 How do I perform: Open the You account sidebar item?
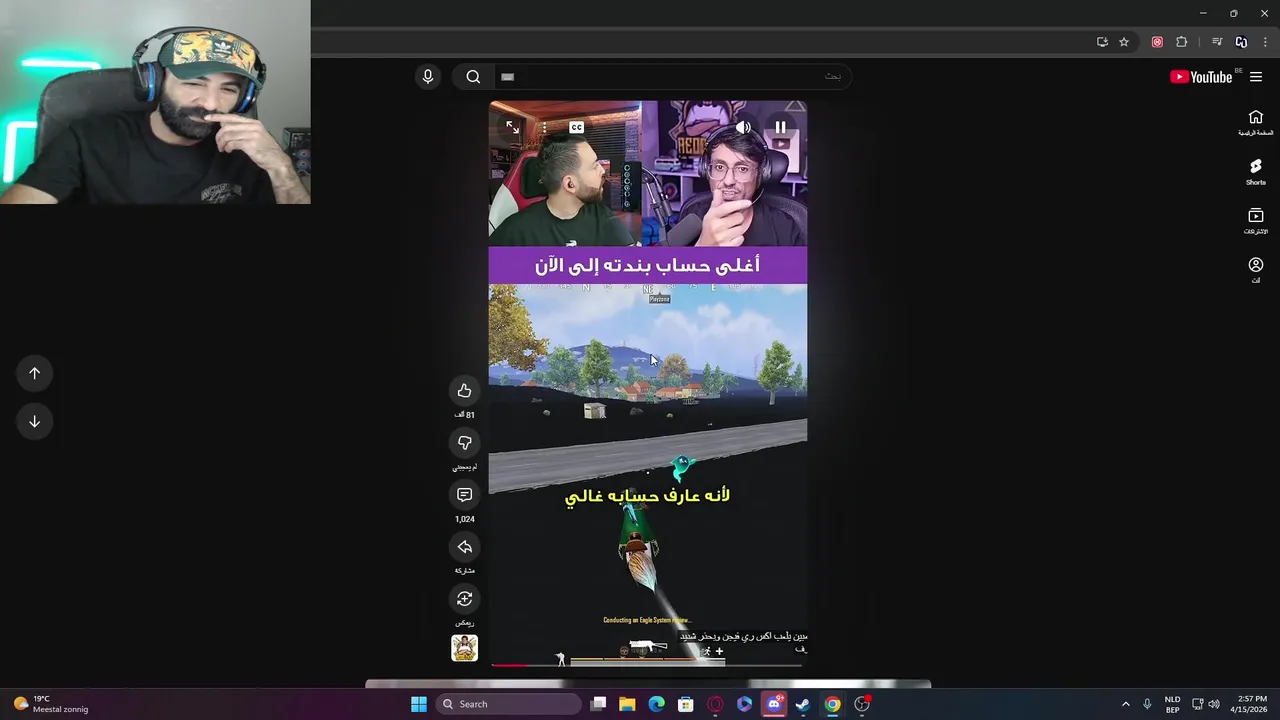(x=1256, y=270)
